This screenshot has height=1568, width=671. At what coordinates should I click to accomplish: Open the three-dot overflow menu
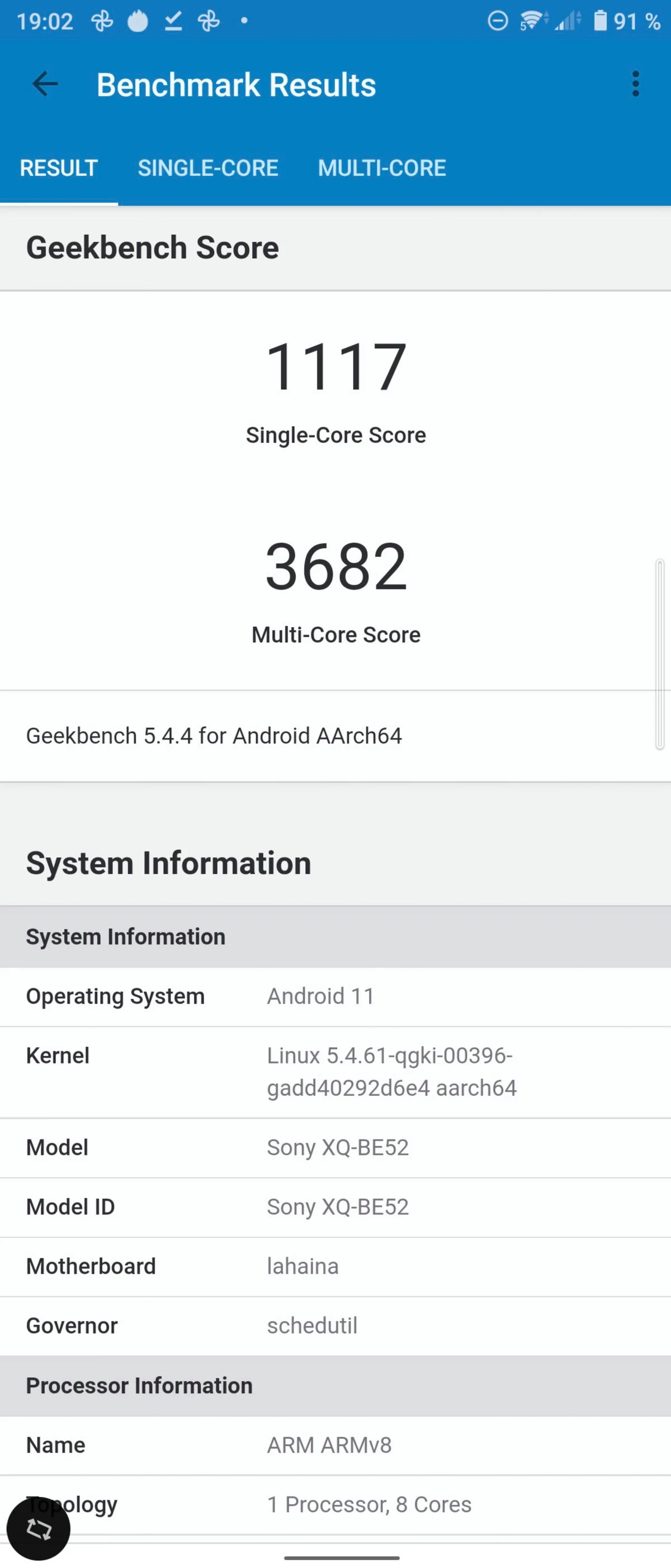click(636, 84)
